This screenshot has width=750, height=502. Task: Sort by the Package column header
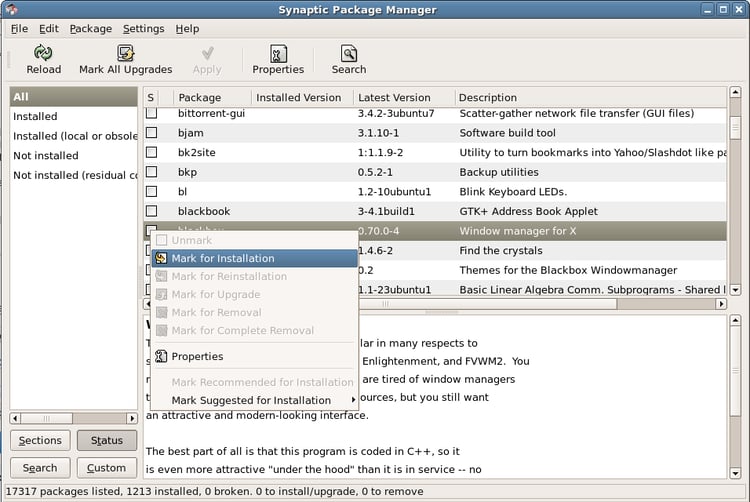[x=212, y=98]
